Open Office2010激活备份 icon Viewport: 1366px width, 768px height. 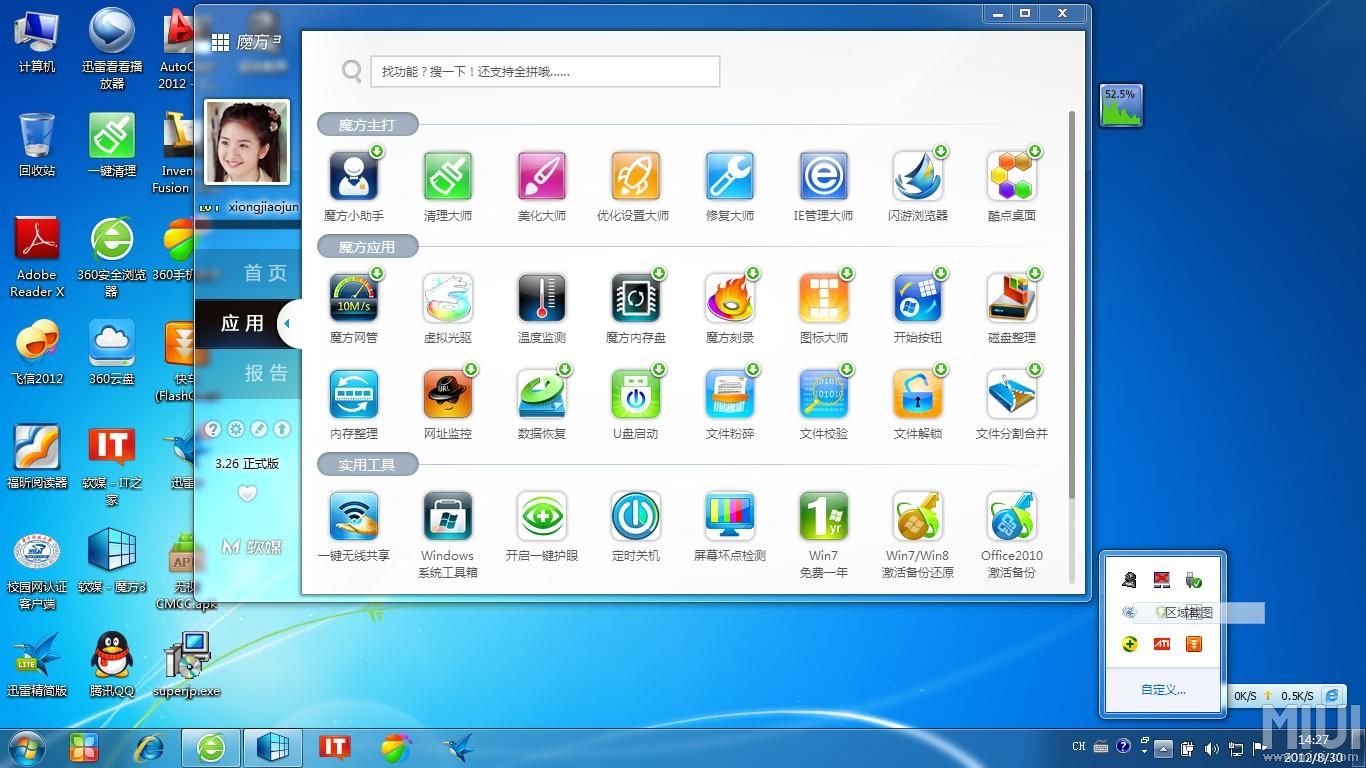pos(1012,516)
